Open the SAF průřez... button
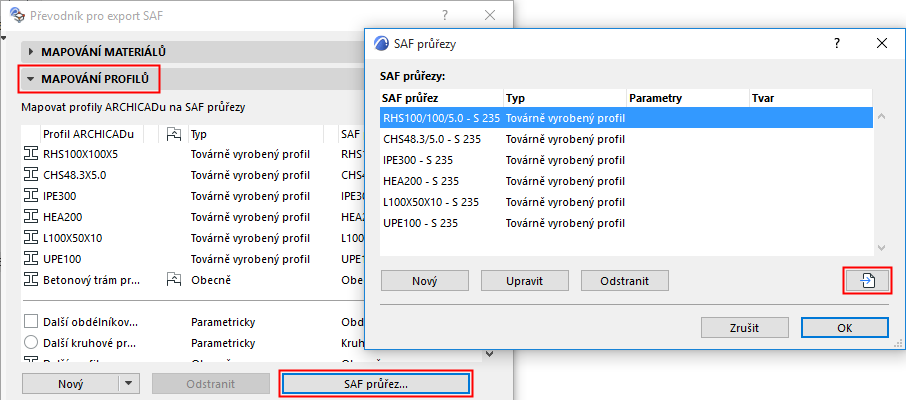 click(376, 383)
